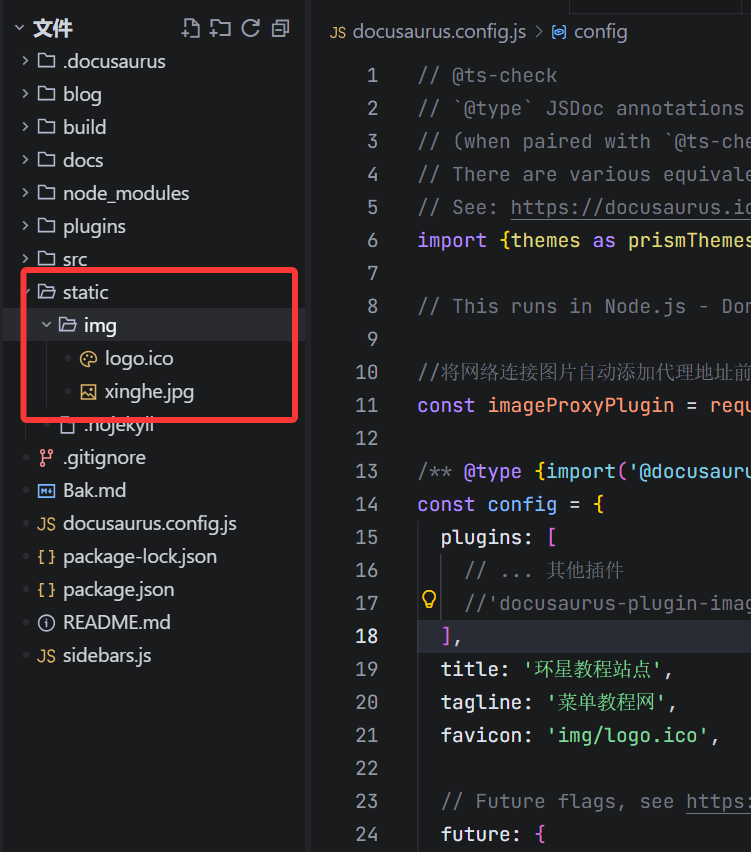Expand the src folder
The width and height of the screenshot is (751, 852).
[25, 259]
